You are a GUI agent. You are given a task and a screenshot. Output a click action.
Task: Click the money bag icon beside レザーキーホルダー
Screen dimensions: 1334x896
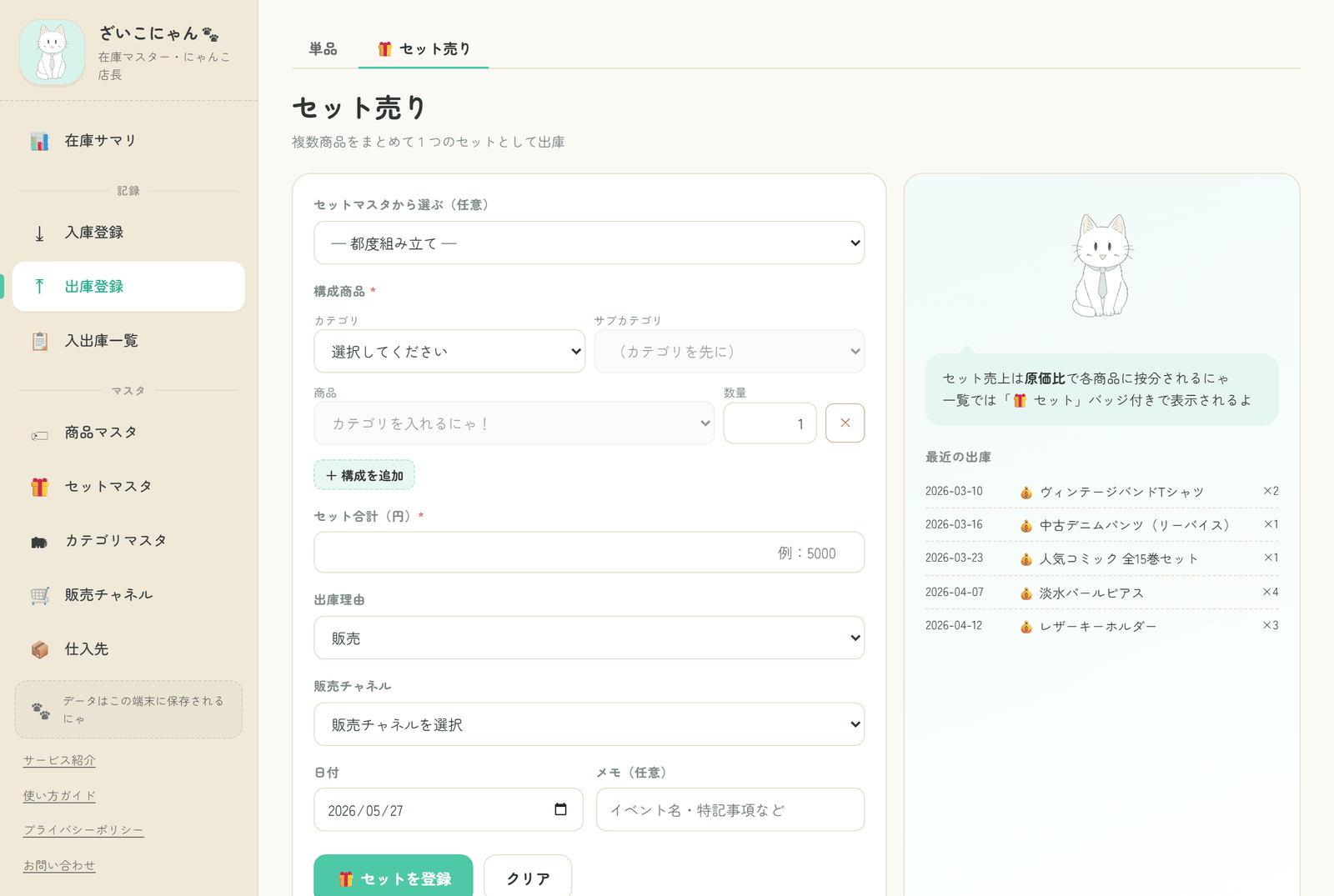tap(1026, 627)
